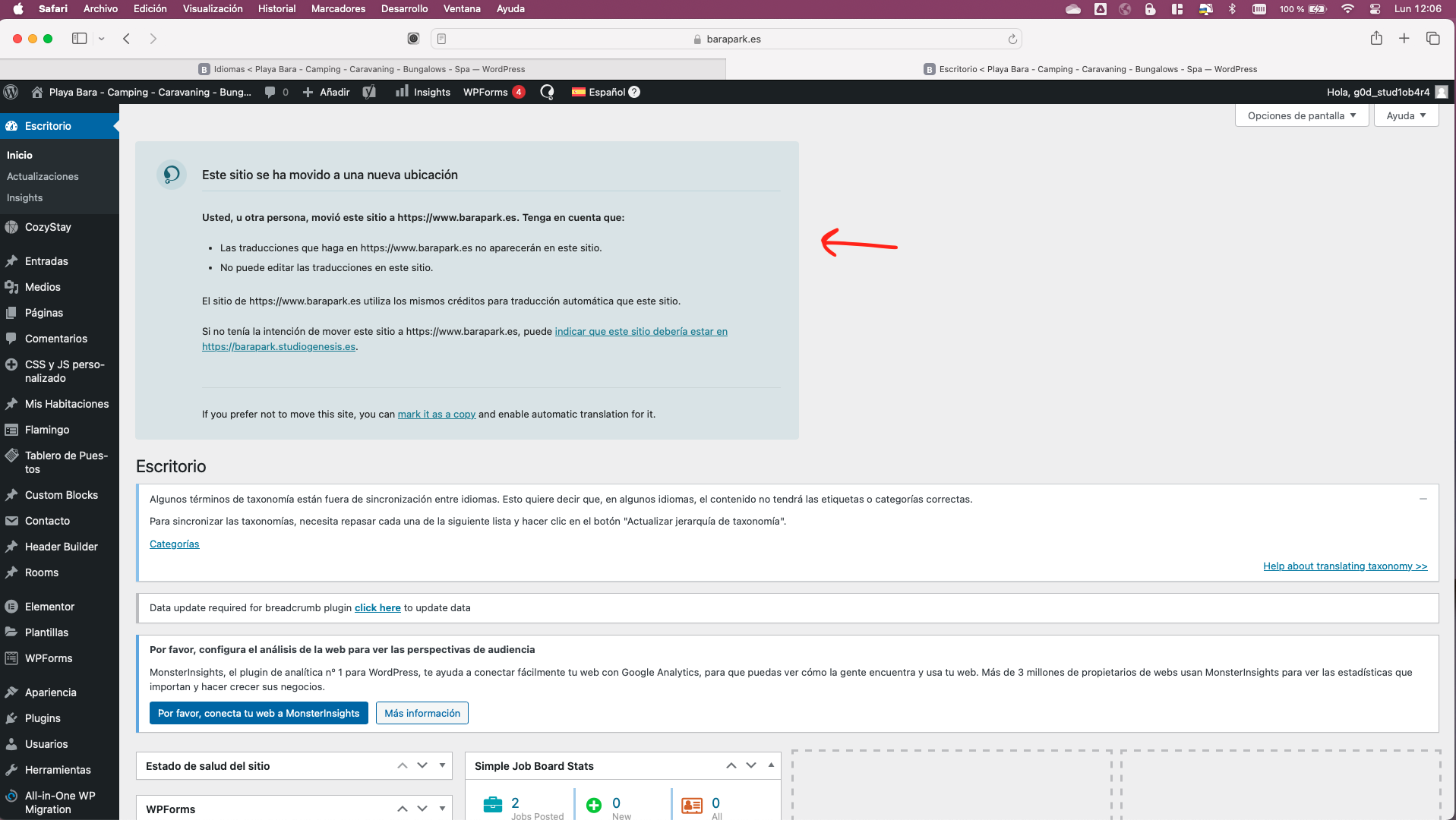Open Tablero de Puestos in sidebar
The image size is (1456, 820).
click(59, 462)
